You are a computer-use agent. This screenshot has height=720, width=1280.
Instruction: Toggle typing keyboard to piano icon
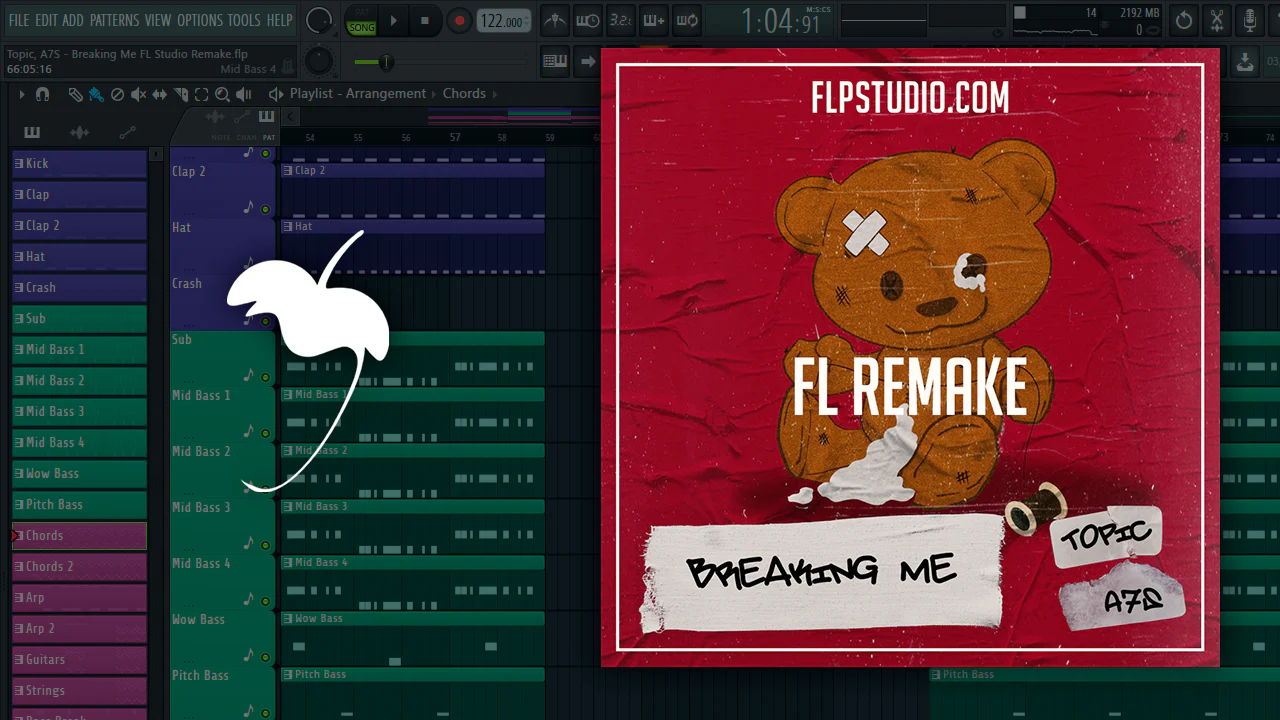[x=555, y=62]
